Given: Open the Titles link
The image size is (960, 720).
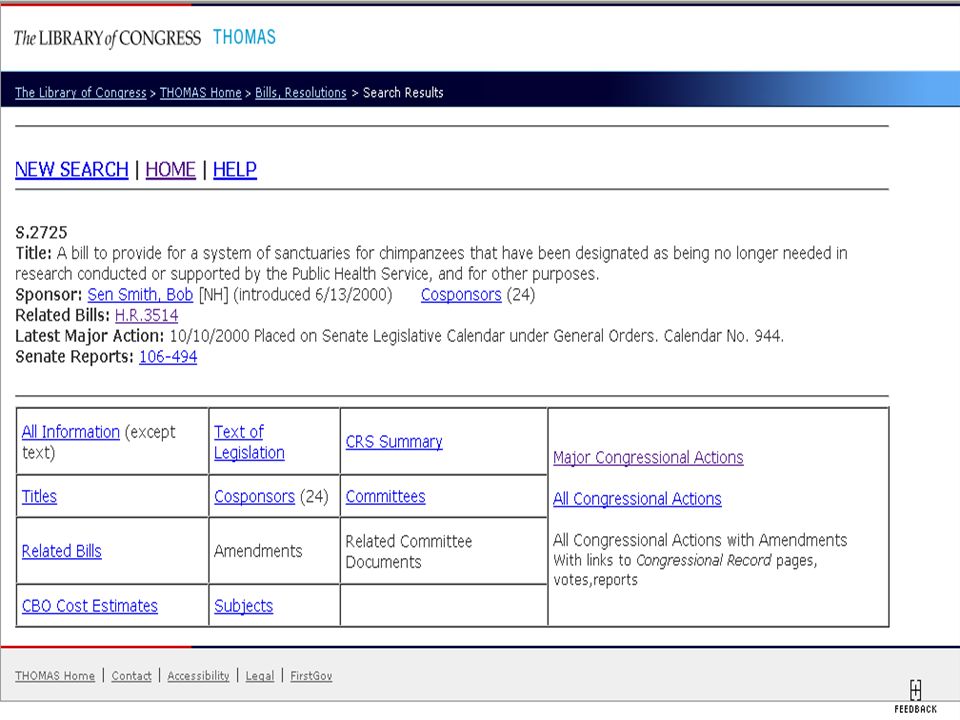Looking at the screenshot, I should (x=39, y=496).
